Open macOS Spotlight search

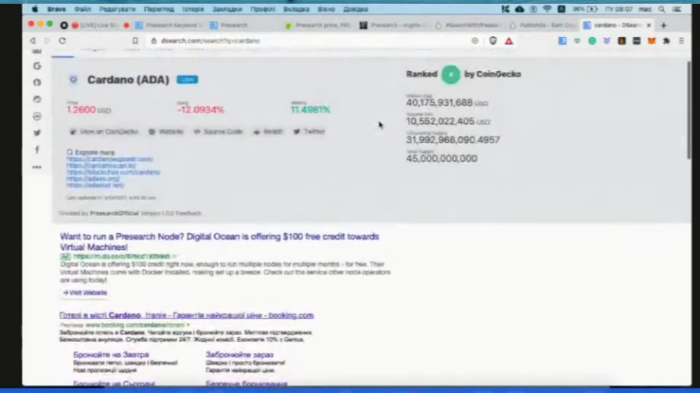[x=662, y=9]
